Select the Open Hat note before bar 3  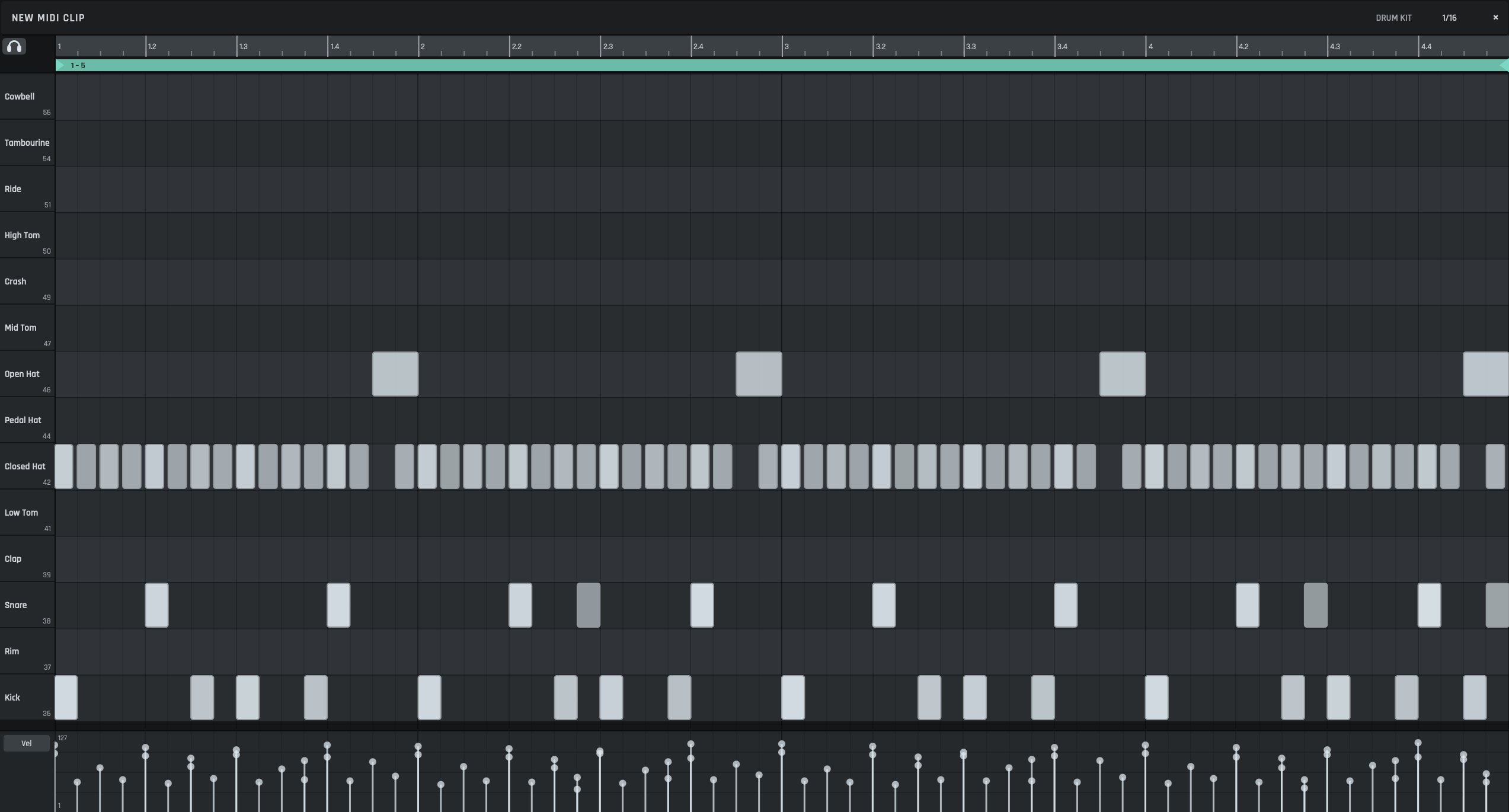[759, 374]
